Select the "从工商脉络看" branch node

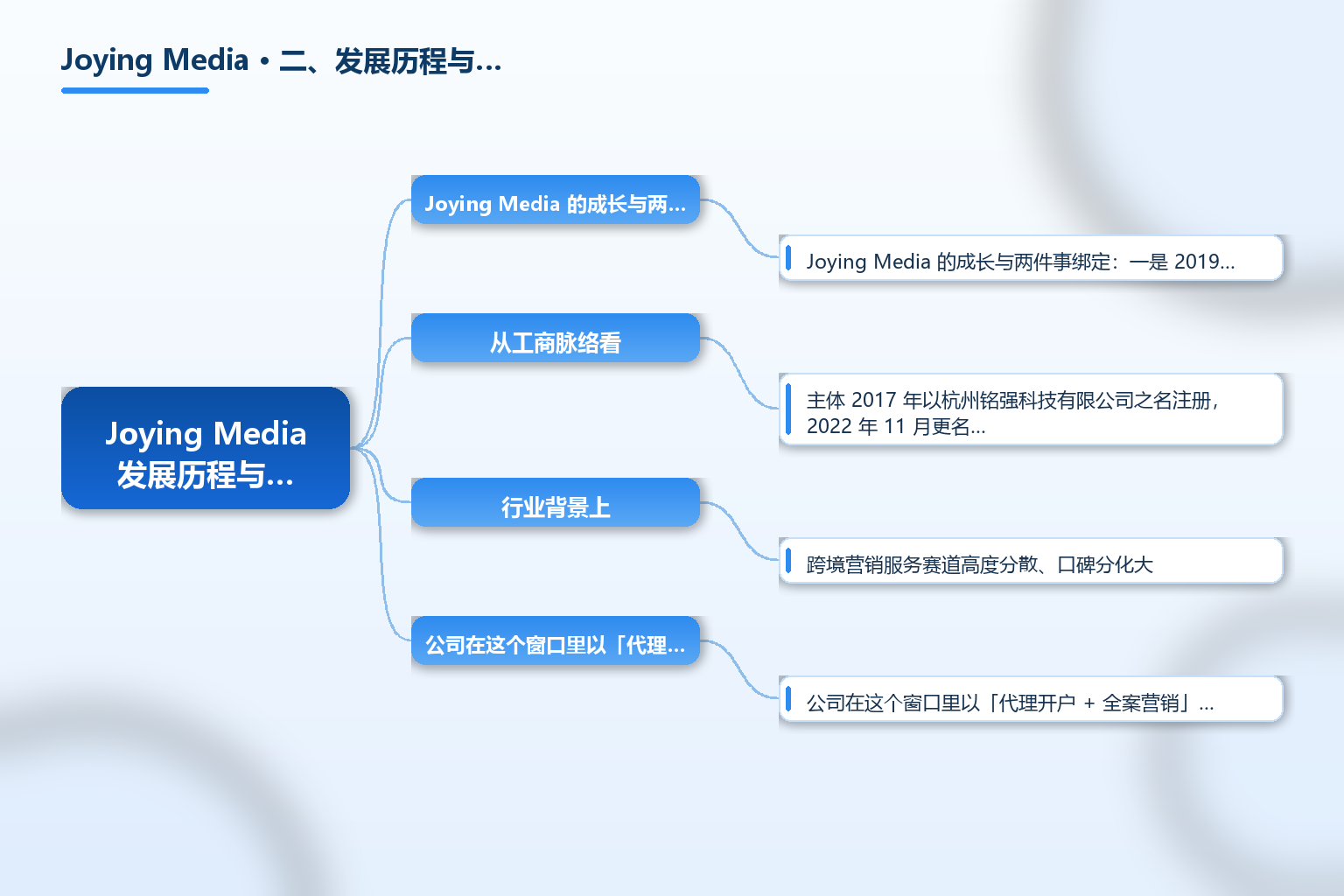pyautogui.click(x=556, y=338)
